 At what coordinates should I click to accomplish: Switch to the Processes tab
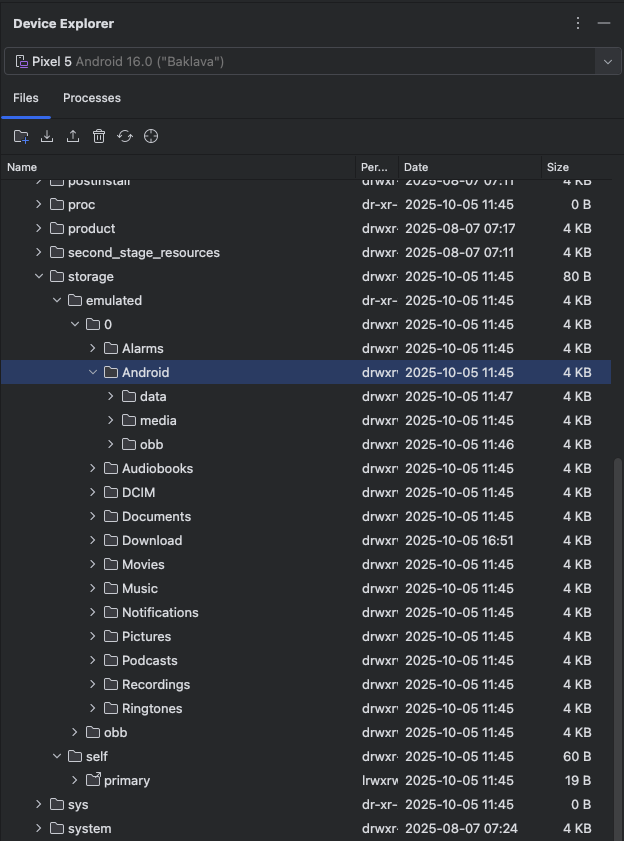[92, 98]
